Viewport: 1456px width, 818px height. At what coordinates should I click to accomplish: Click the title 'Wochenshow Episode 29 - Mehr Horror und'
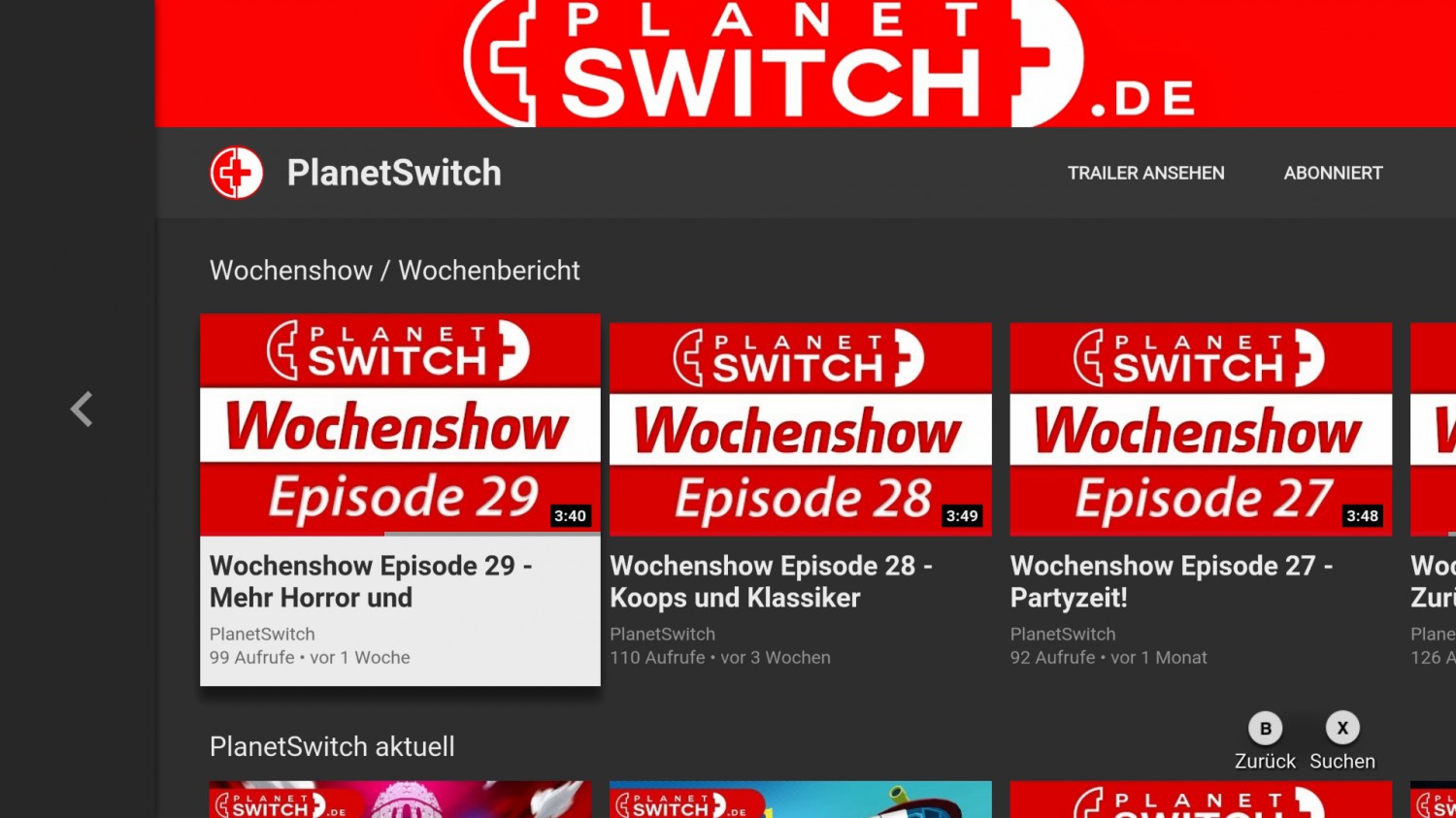coord(371,581)
